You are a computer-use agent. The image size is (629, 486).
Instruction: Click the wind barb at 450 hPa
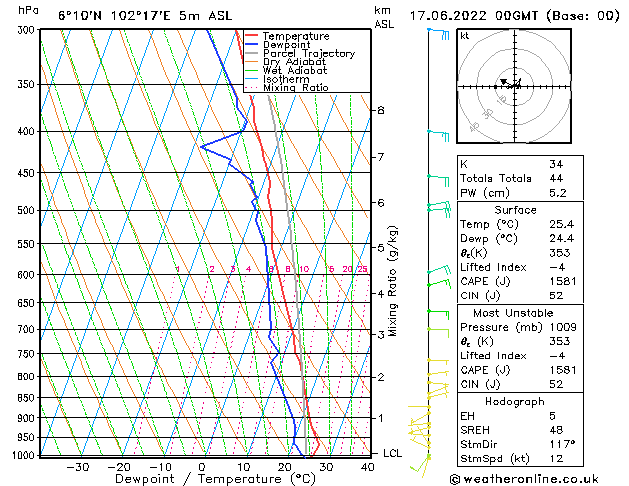coord(438,180)
